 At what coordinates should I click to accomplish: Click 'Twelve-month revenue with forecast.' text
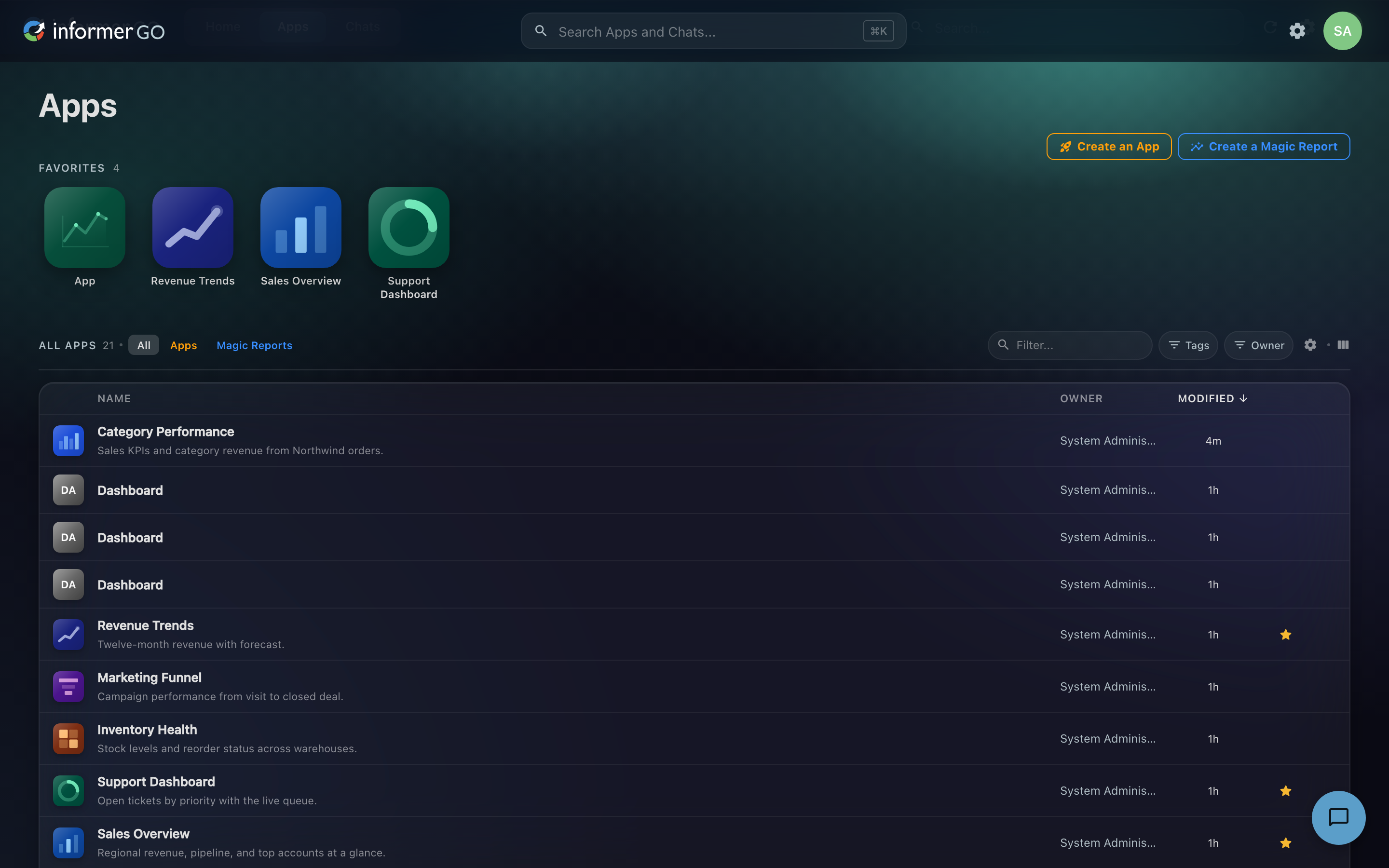pos(191,645)
